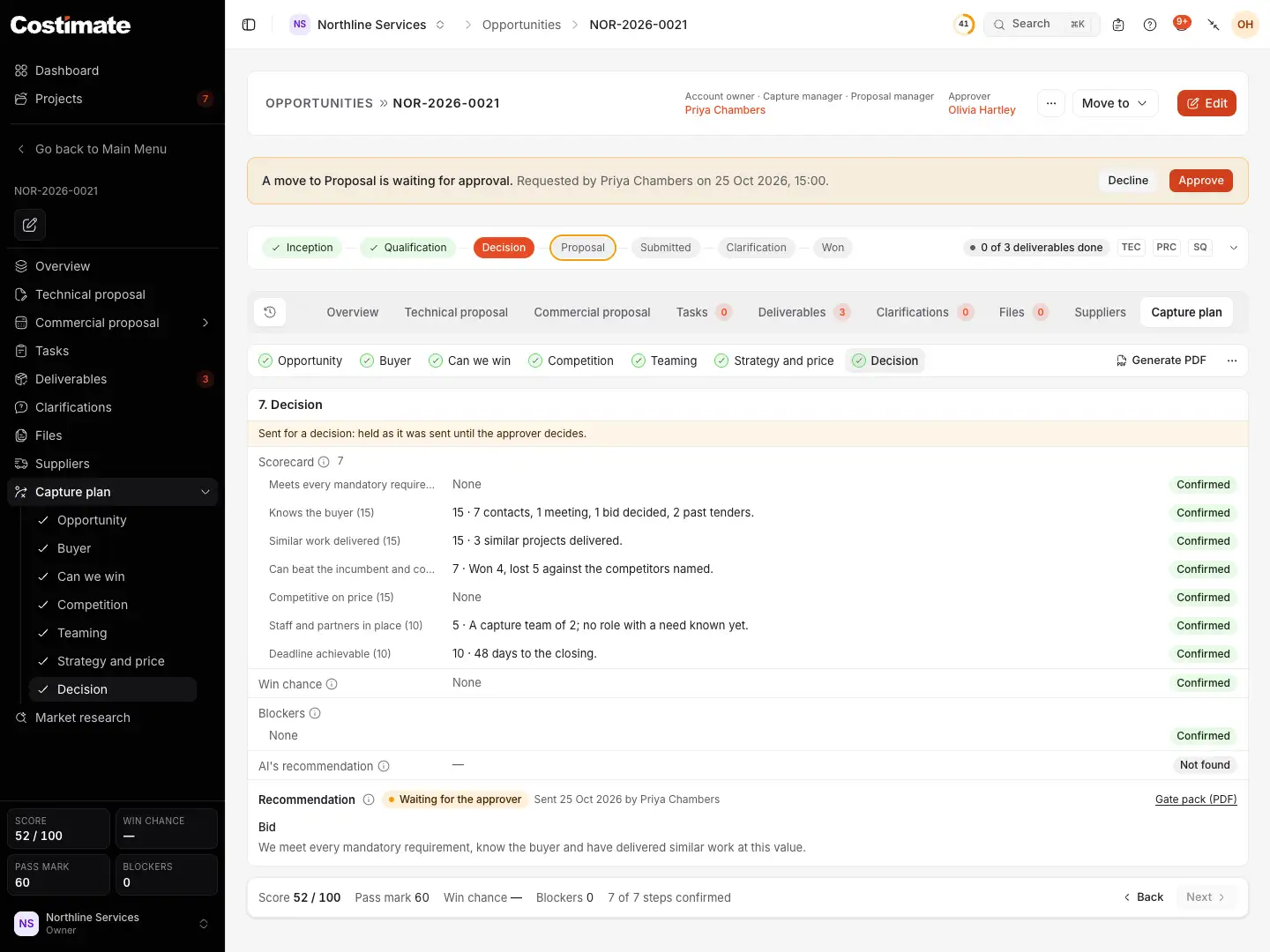
Task: Click the red Edit button
Action: pyautogui.click(x=1206, y=103)
